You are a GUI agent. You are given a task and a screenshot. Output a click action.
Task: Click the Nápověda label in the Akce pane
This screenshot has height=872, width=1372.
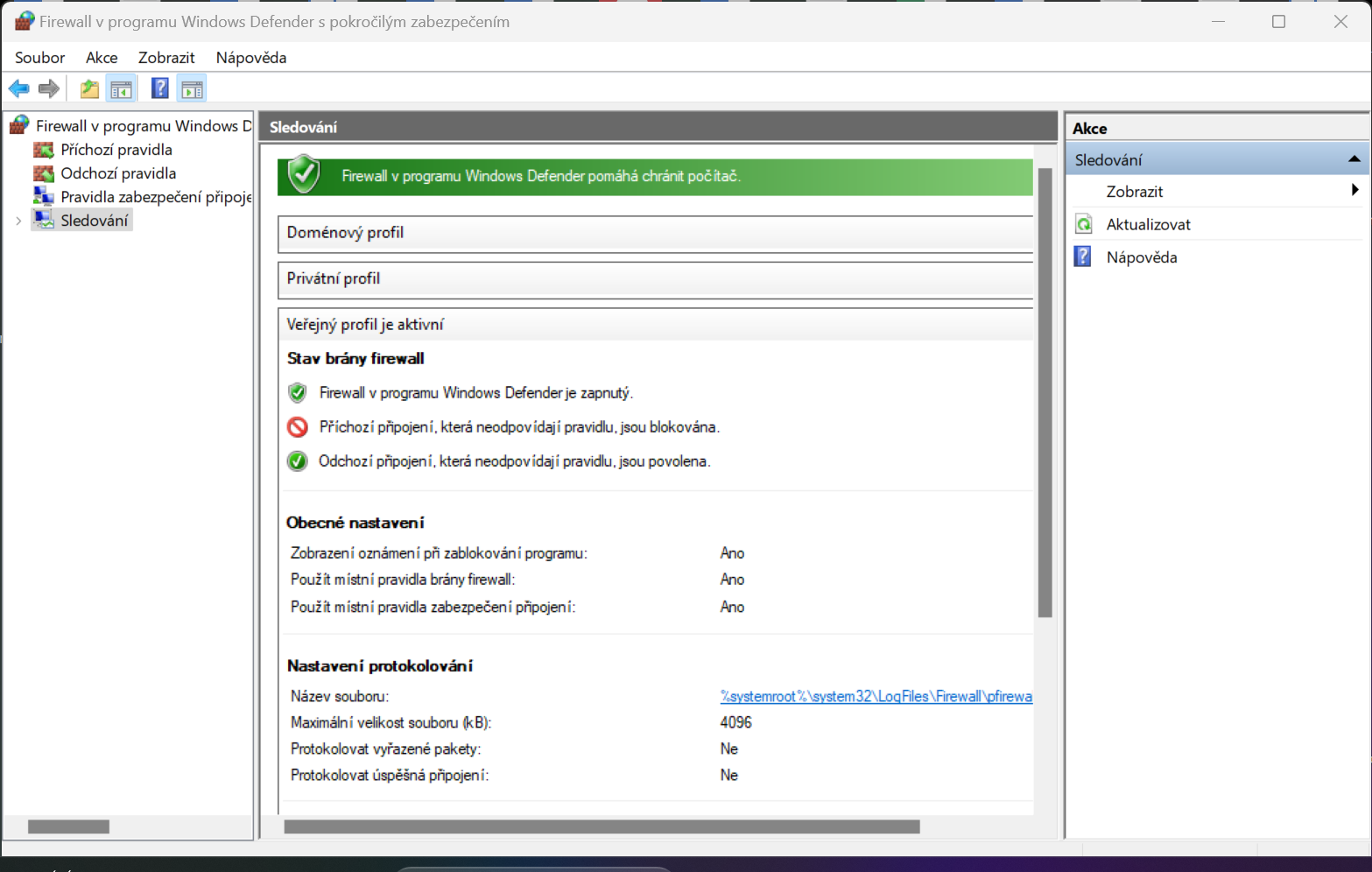(x=1142, y=257)
